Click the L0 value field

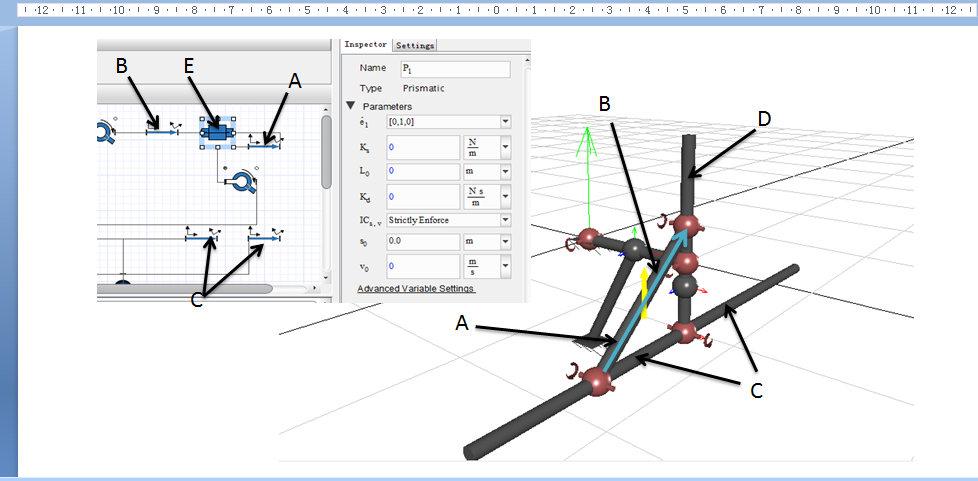tap(423, 171)
